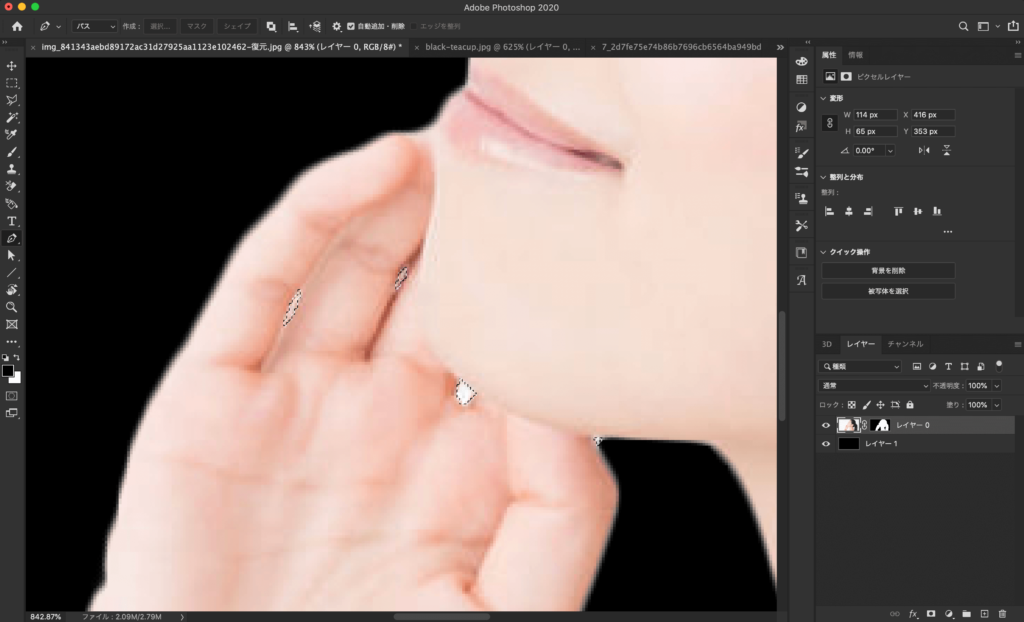Toggle lock all padlock icon
This screenshot has width=1024, height=622.
pos(910,405)
